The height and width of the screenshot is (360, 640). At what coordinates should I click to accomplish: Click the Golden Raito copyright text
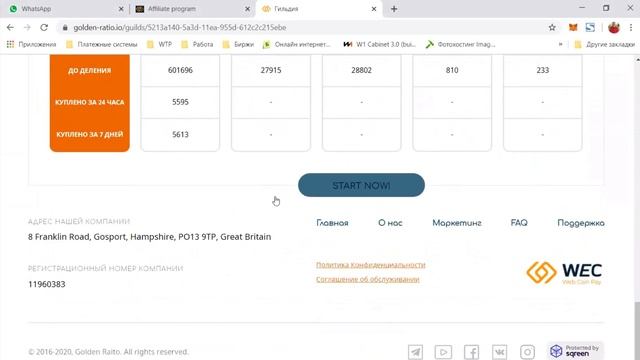108,351
